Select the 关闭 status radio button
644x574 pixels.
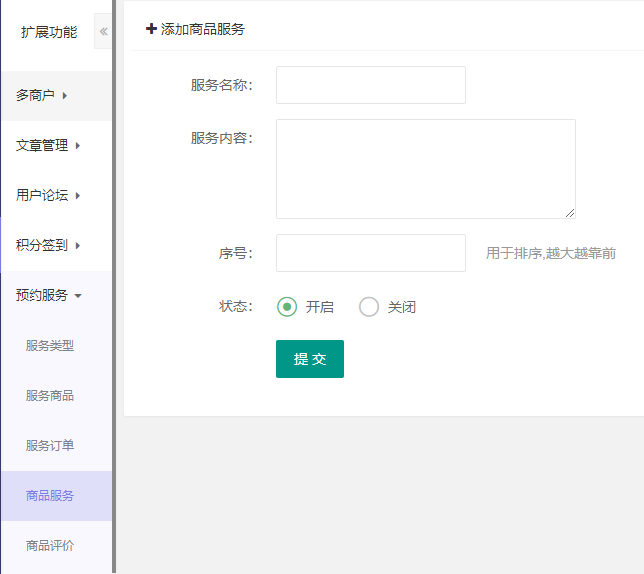369,307
